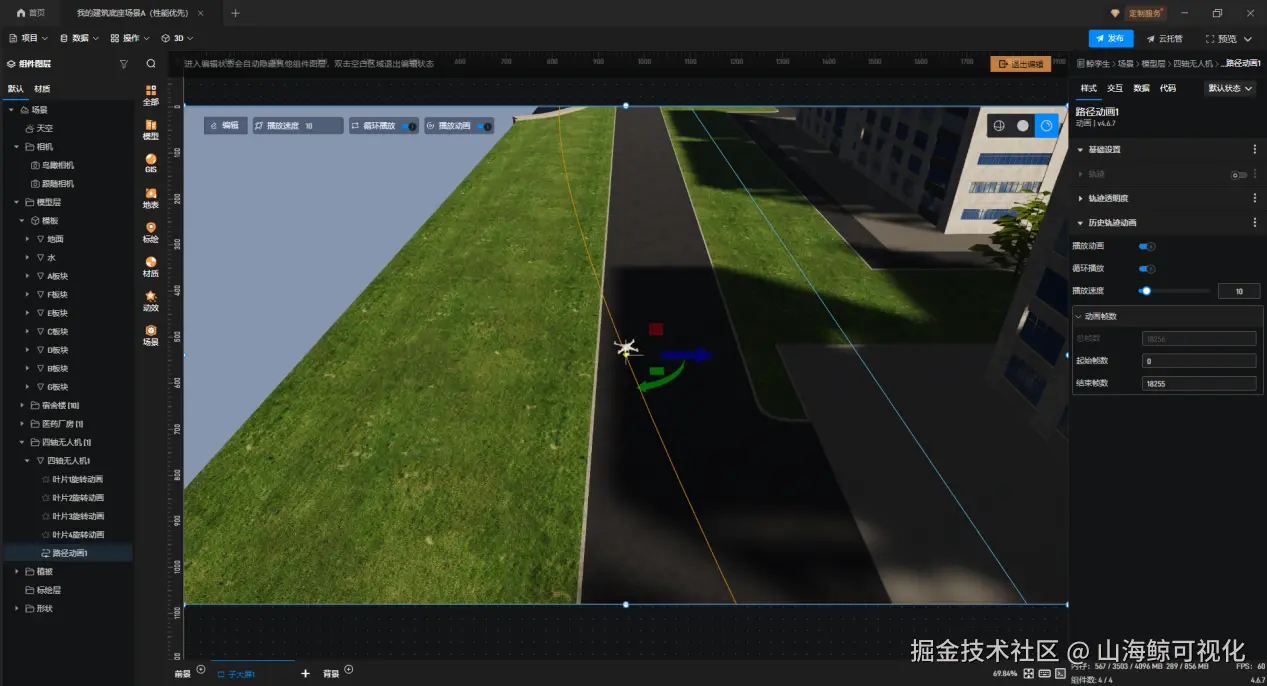Switch to properties 数据 tab
The height and width of the screenshot is (686, 1267).
click(x=1141, y=88)
